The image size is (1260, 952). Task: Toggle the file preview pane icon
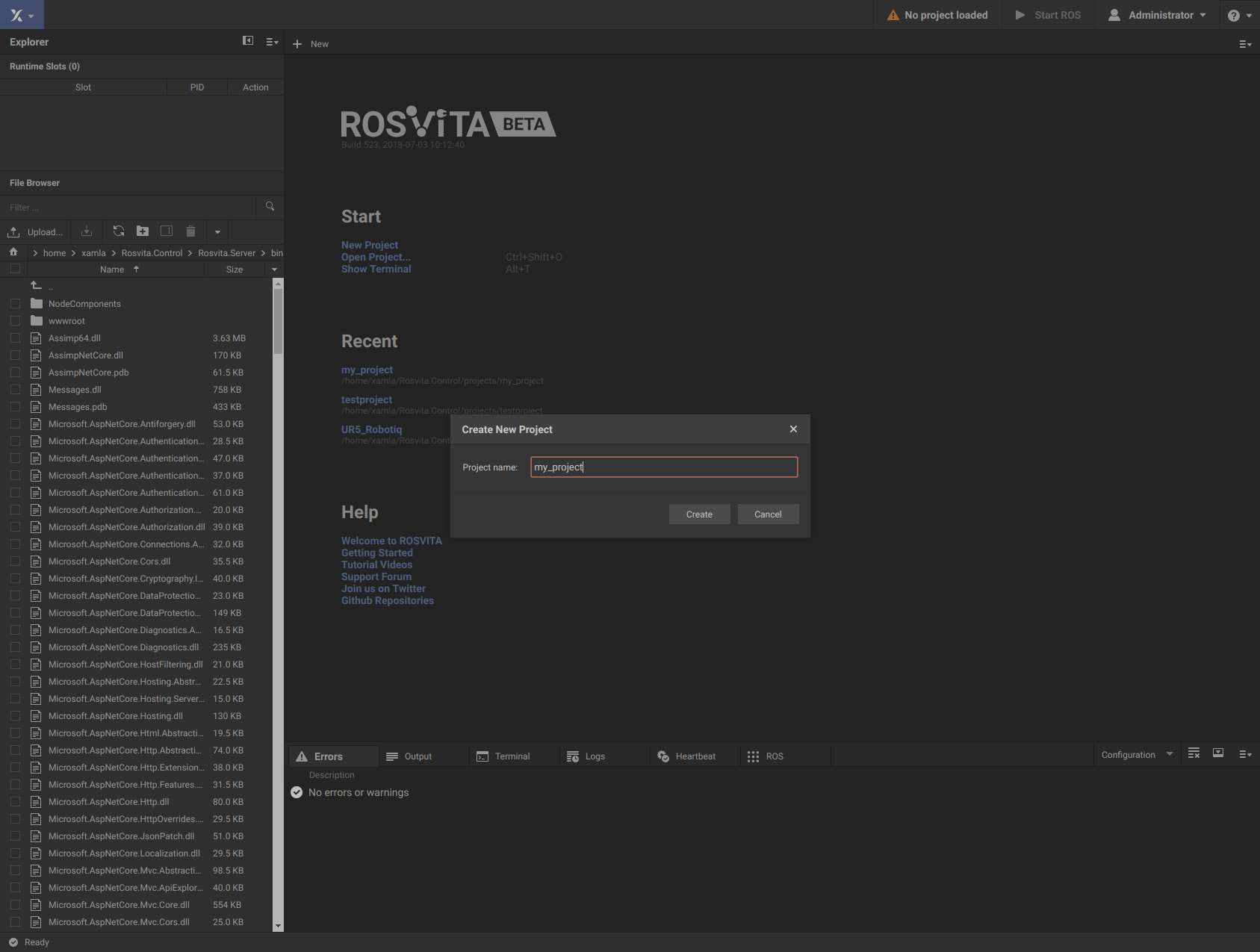coord(167,231)
